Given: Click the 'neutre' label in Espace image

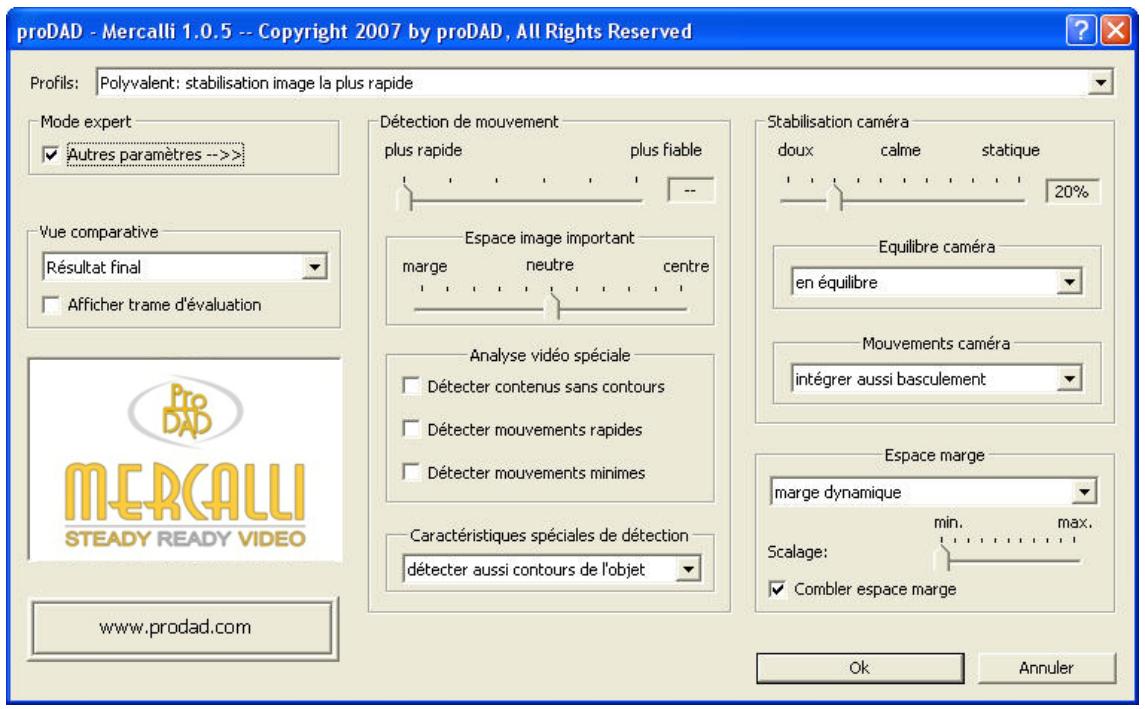Looking at the screenshot, I should point(550,264).
